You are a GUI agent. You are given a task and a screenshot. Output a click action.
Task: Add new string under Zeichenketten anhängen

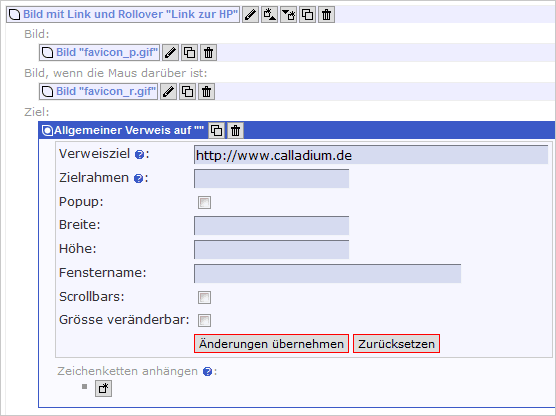[104, 388]
